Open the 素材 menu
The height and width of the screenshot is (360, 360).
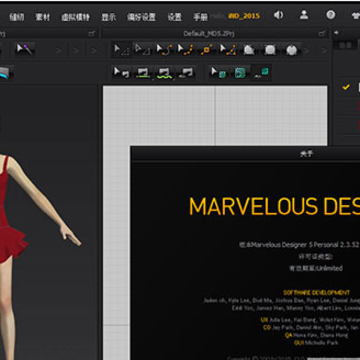(x=42, y=17)
